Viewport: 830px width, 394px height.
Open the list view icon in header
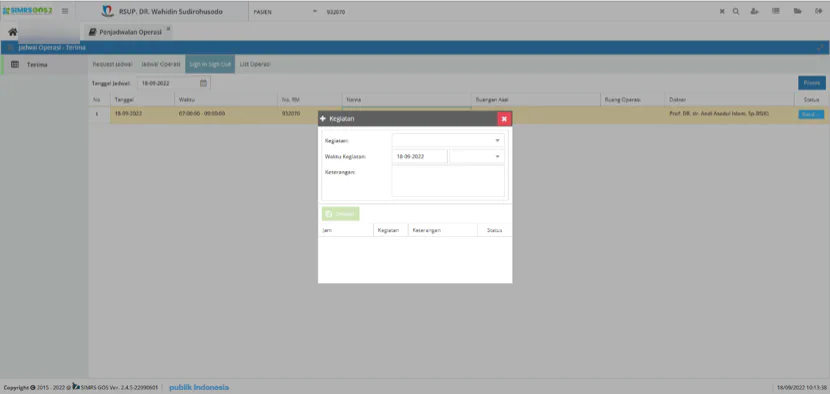775,11
